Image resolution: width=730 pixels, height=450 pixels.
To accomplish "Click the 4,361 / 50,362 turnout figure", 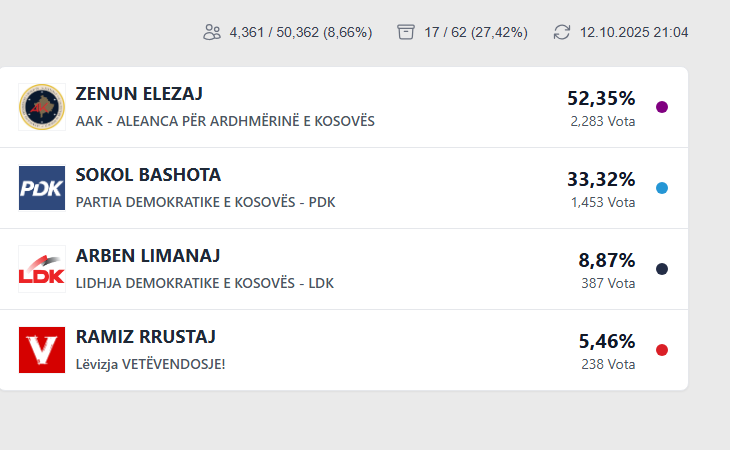I will pyautogui.click(x=300, y=32).
